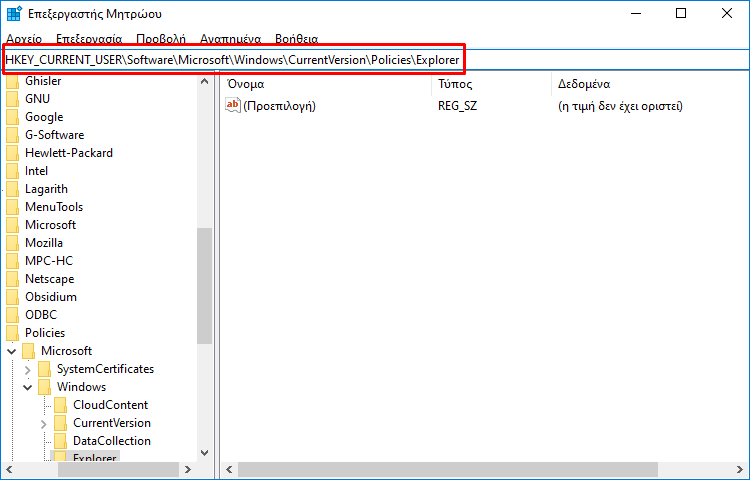Click folder icon beside ODBC
This screenshot has width=750, height=480.
(x=12, y=315)
